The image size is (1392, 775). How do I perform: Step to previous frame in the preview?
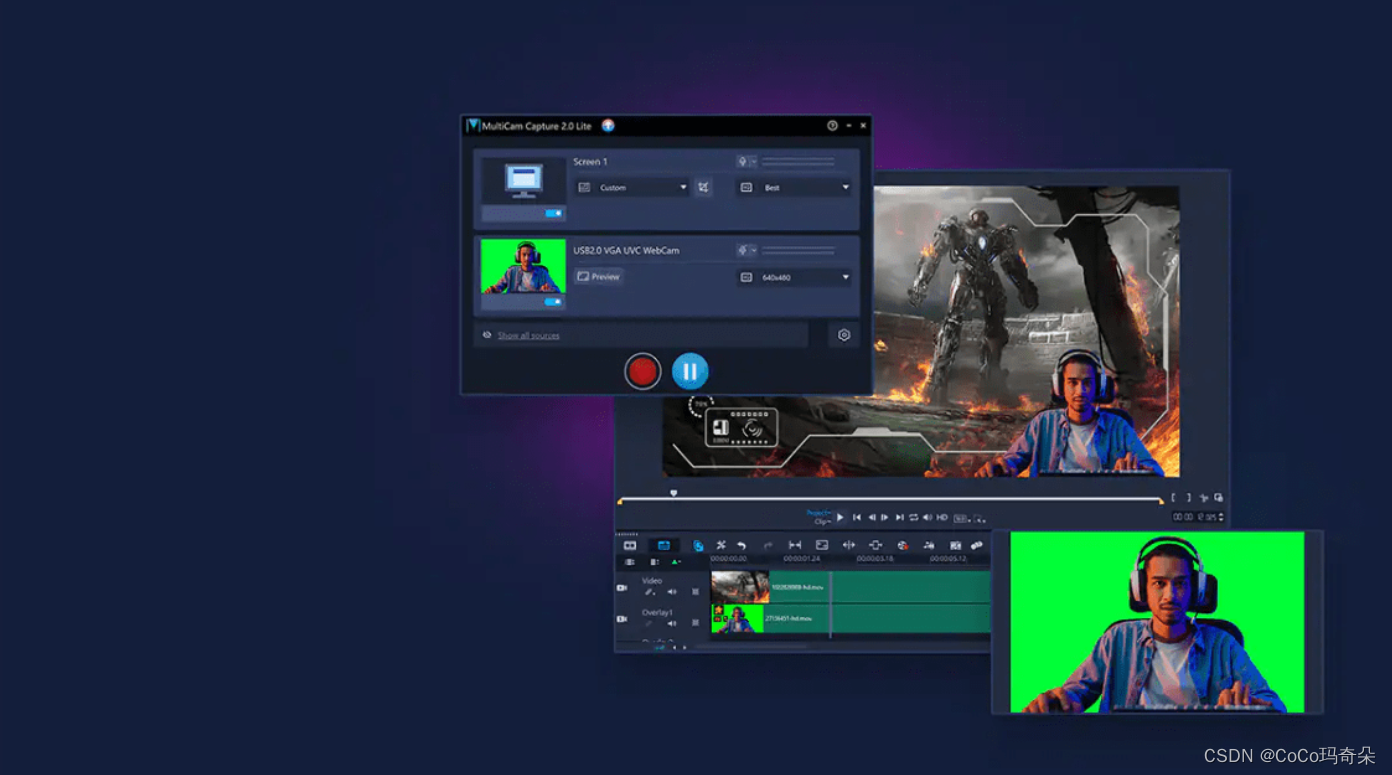(x=871, y=517)
